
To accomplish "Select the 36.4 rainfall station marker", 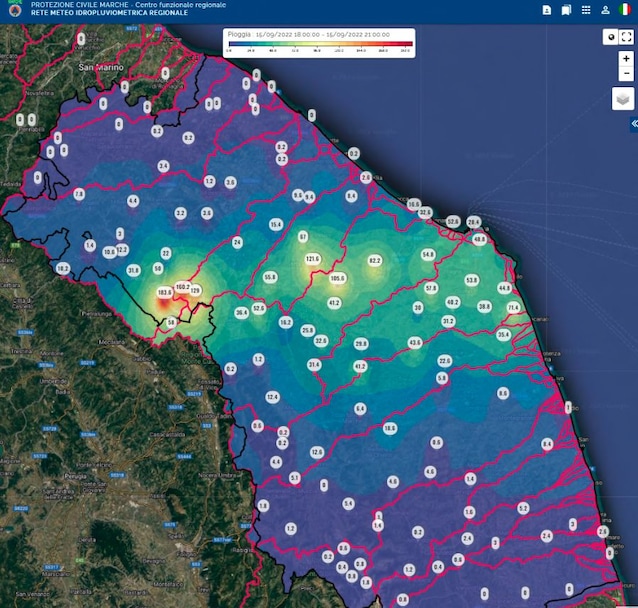I will [241, 313].
